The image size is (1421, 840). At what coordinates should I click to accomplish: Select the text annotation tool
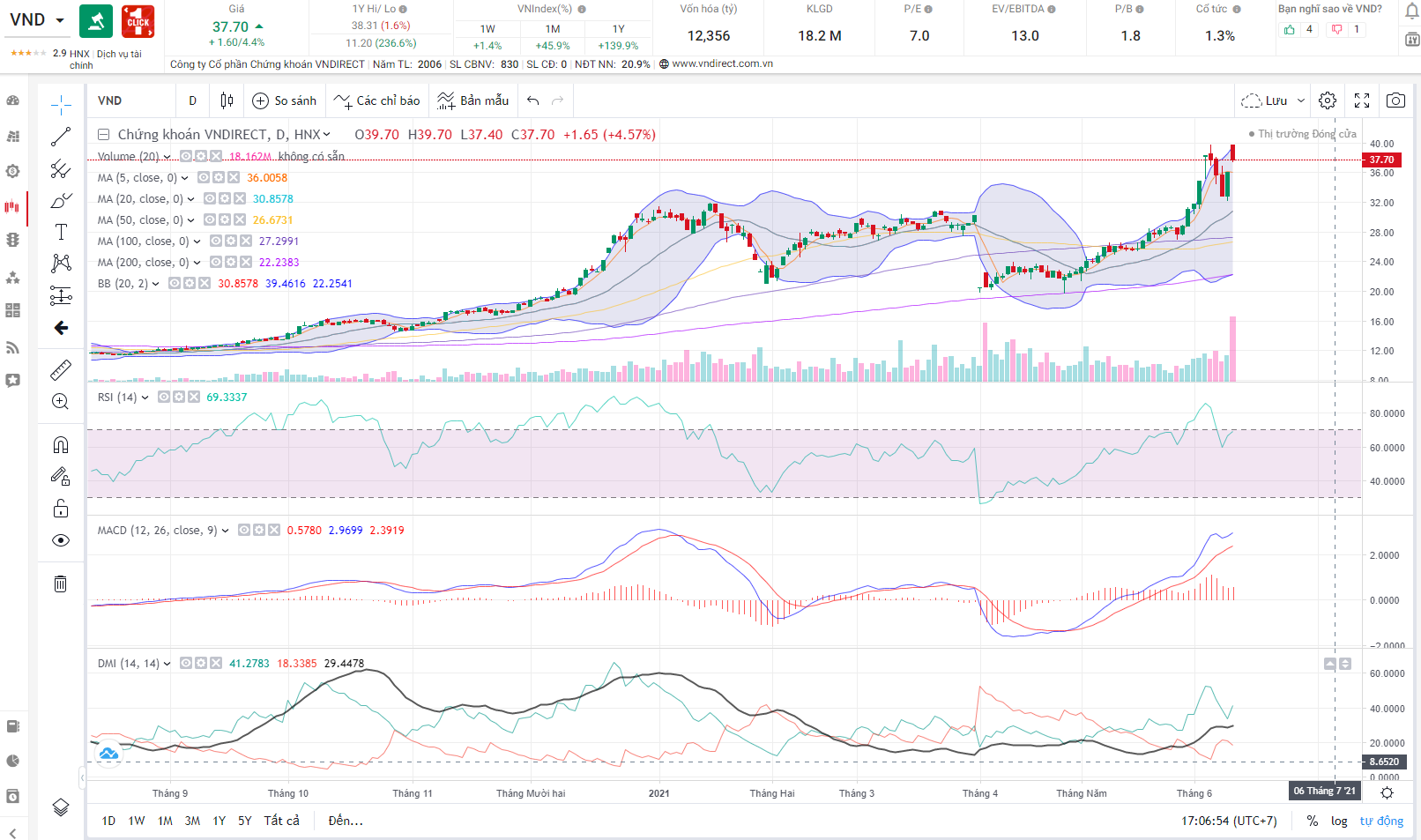point(61,232)
